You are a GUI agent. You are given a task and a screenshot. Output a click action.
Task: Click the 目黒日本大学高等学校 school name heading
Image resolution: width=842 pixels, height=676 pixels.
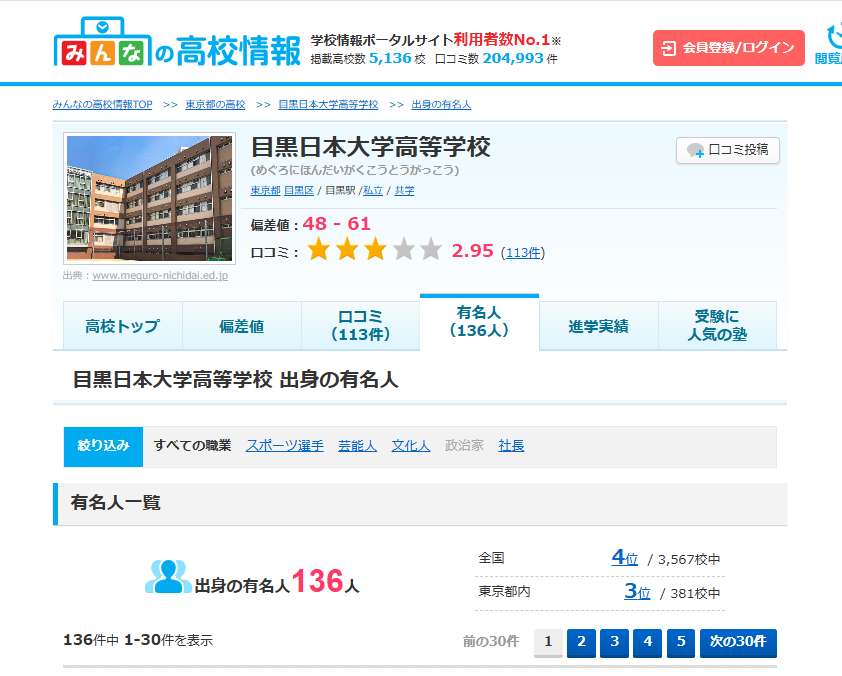(x=371, y=147)
